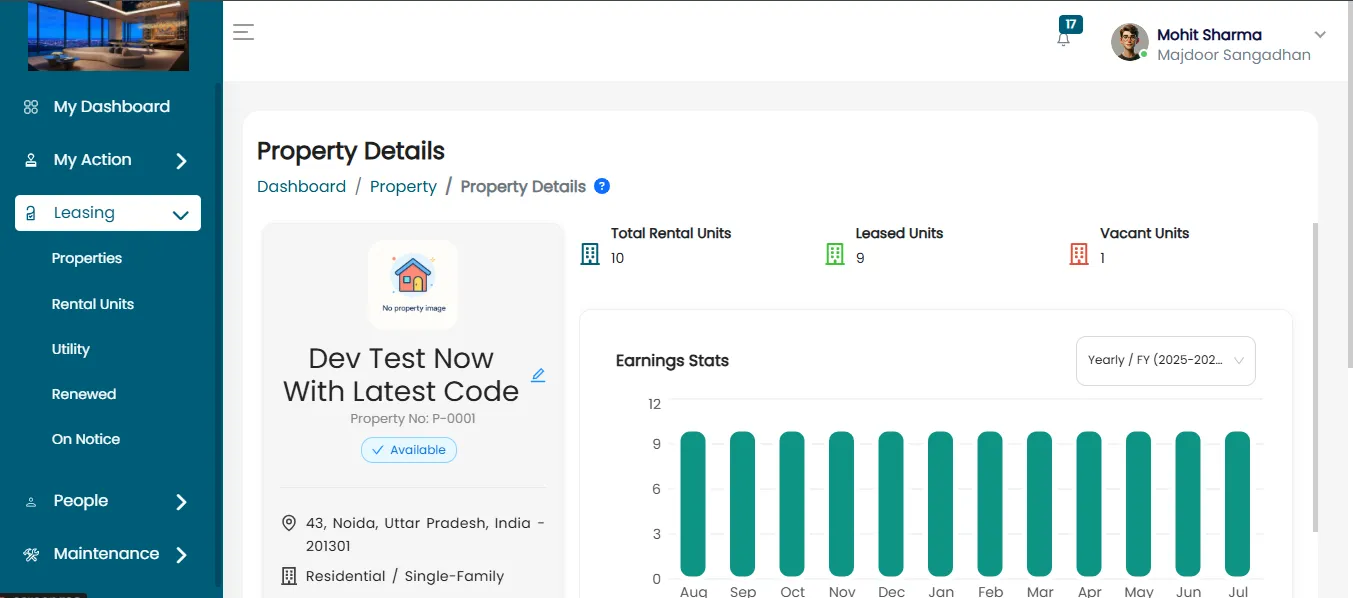Expand the People submenu chevron

(181, 502)
